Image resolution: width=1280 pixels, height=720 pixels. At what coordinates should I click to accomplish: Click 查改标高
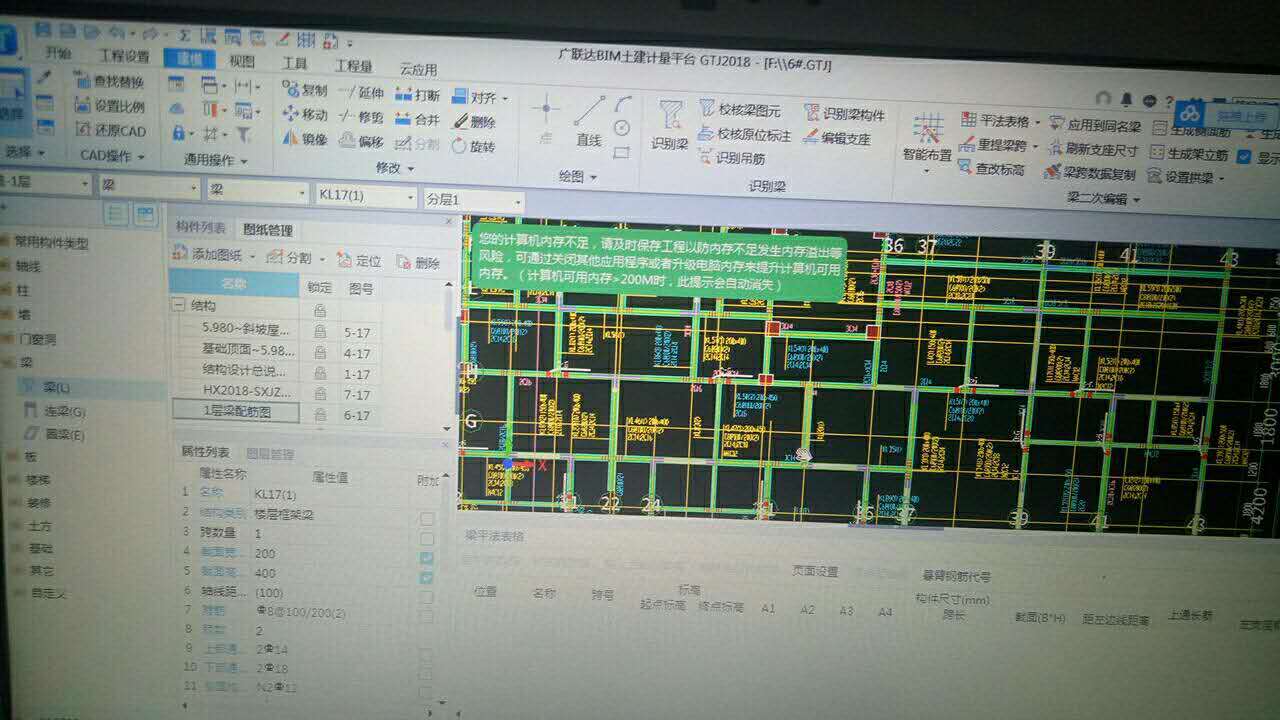coord(991,169)
